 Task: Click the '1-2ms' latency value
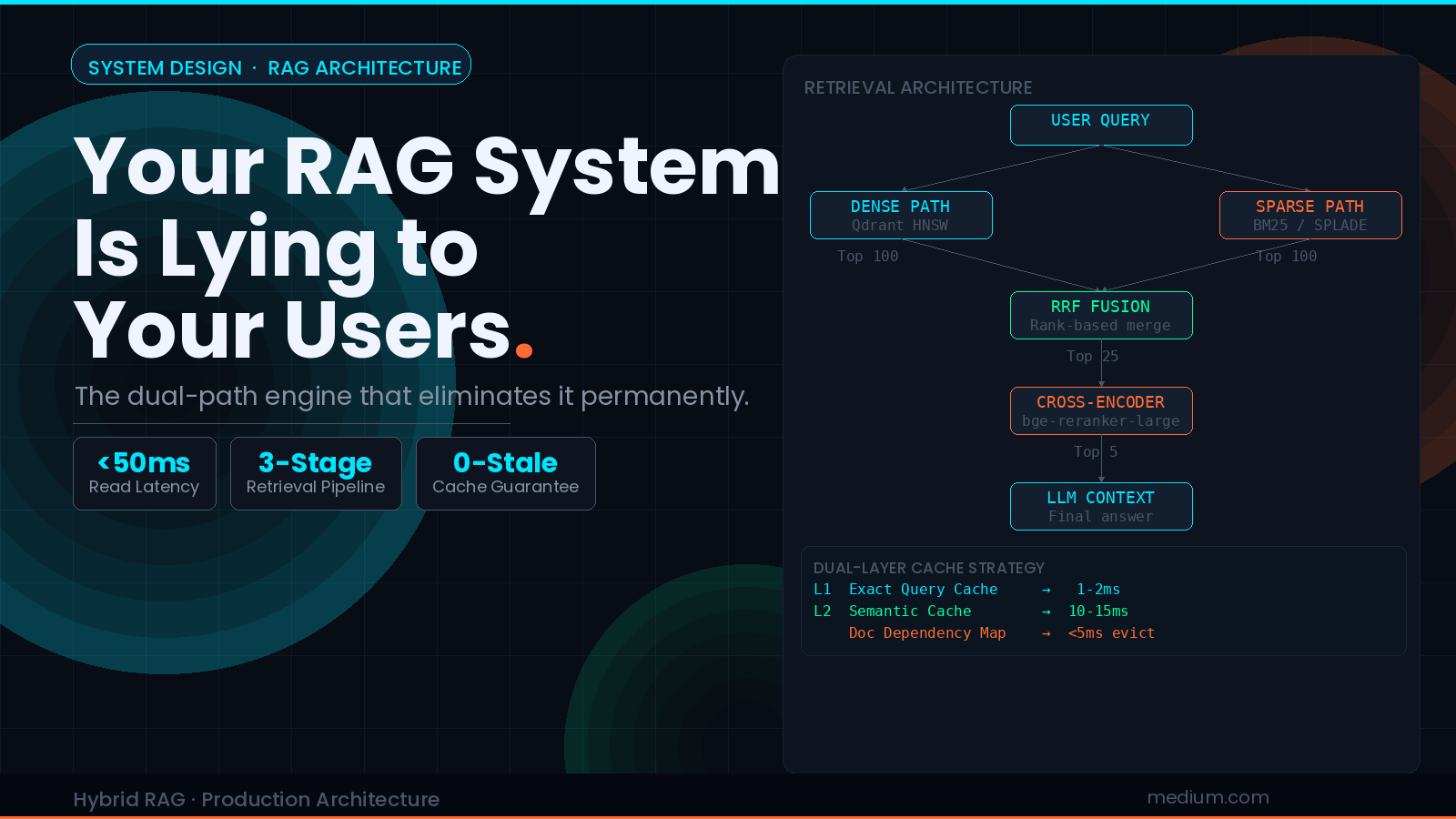[1098, 590]
